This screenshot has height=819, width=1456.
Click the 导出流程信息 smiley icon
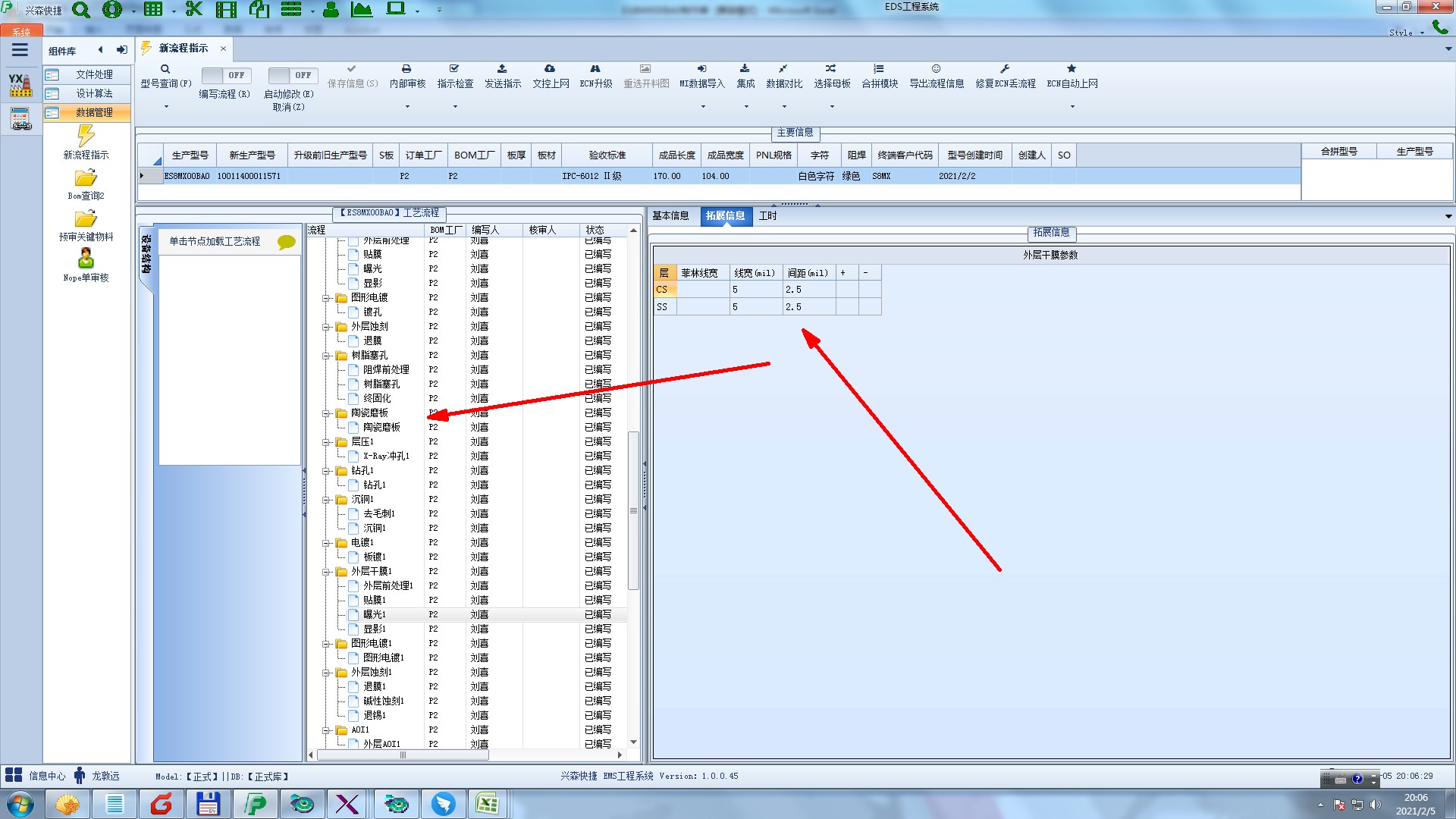click(936, 69)
